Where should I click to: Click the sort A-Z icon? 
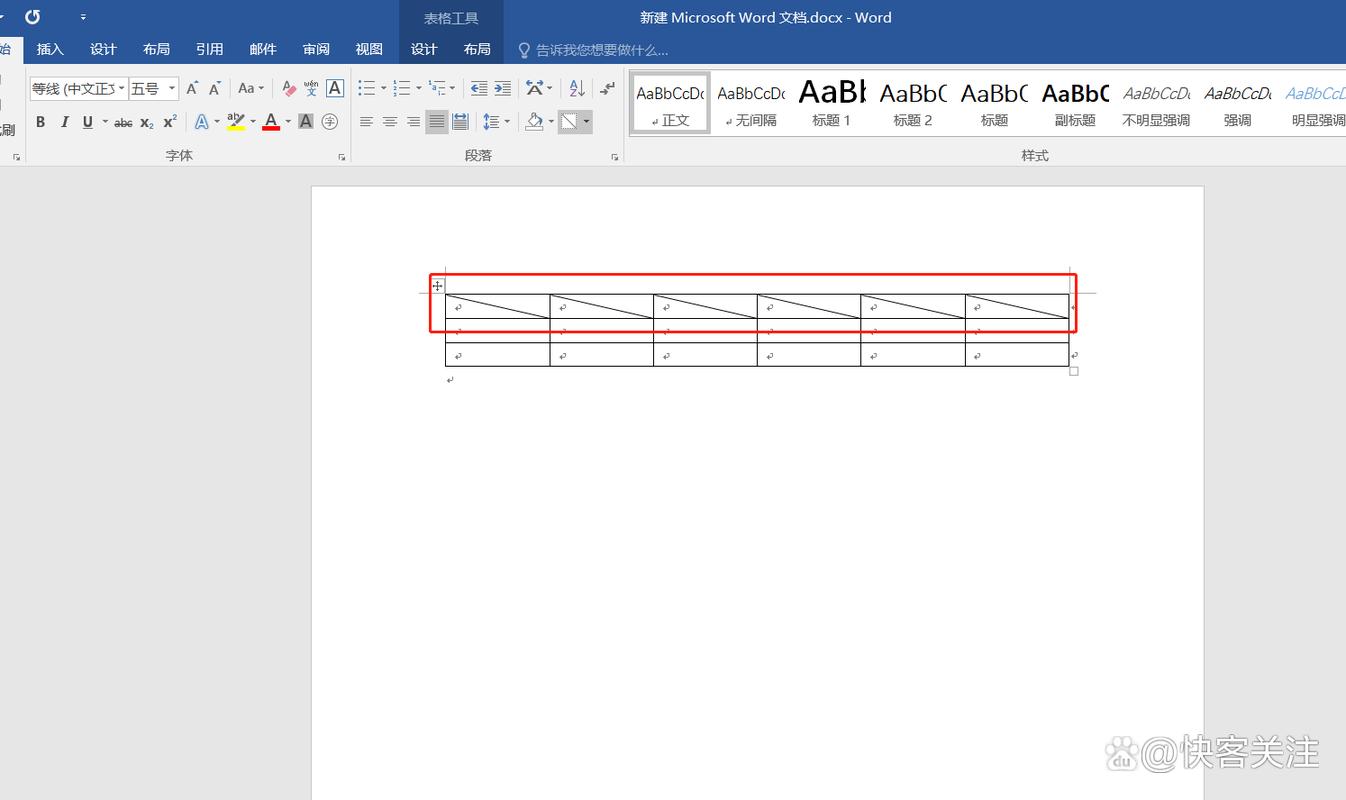coord(576,88)
